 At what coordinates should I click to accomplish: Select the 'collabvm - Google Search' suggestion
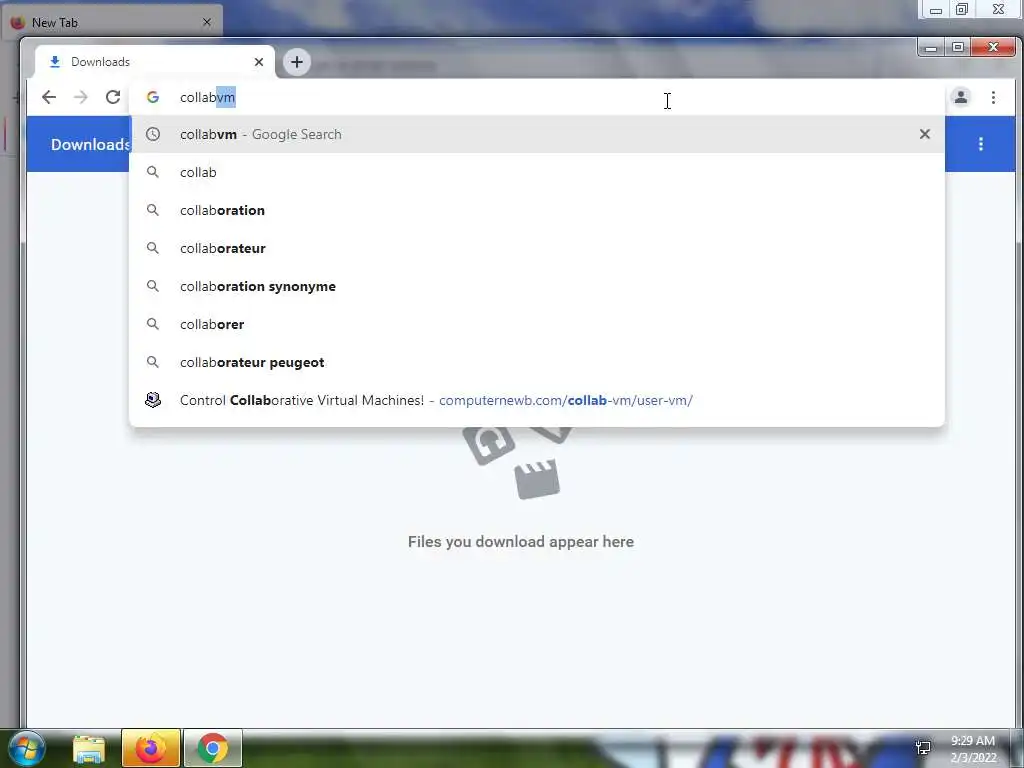pyautogui.click(x=537, y=134)
